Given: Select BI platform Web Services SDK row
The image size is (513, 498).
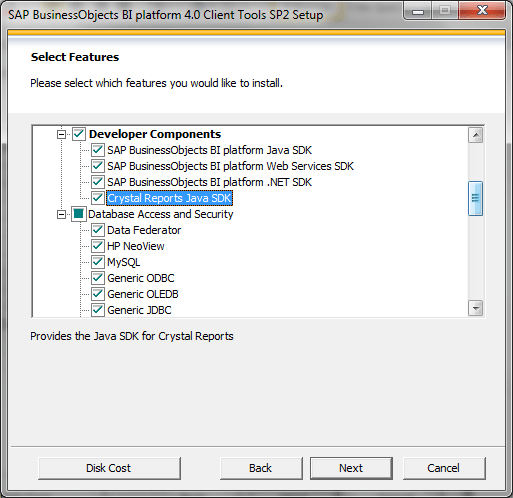Looking at the screenshot, I should 230,166.
